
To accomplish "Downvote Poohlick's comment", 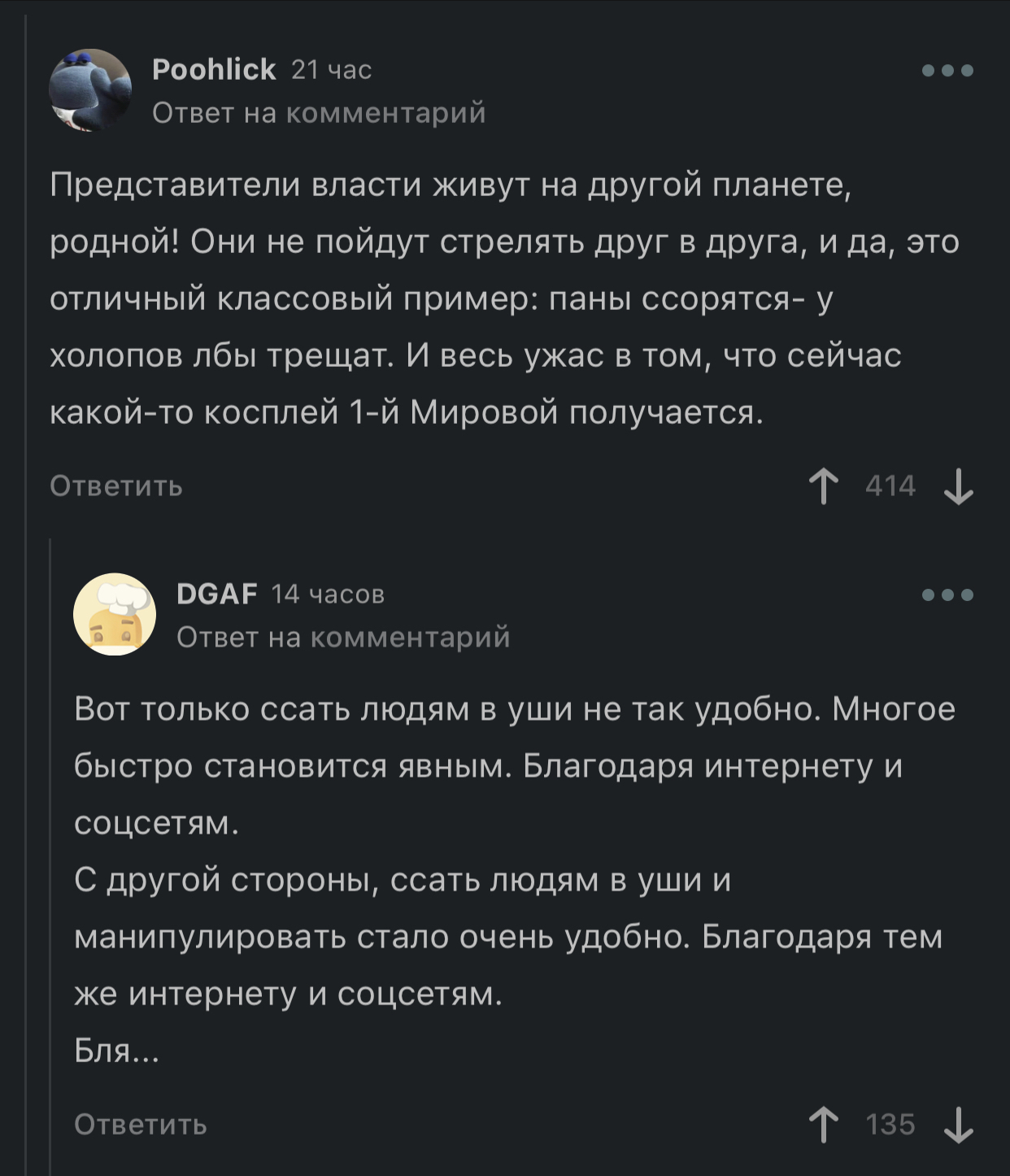I will tap(959, 486).
